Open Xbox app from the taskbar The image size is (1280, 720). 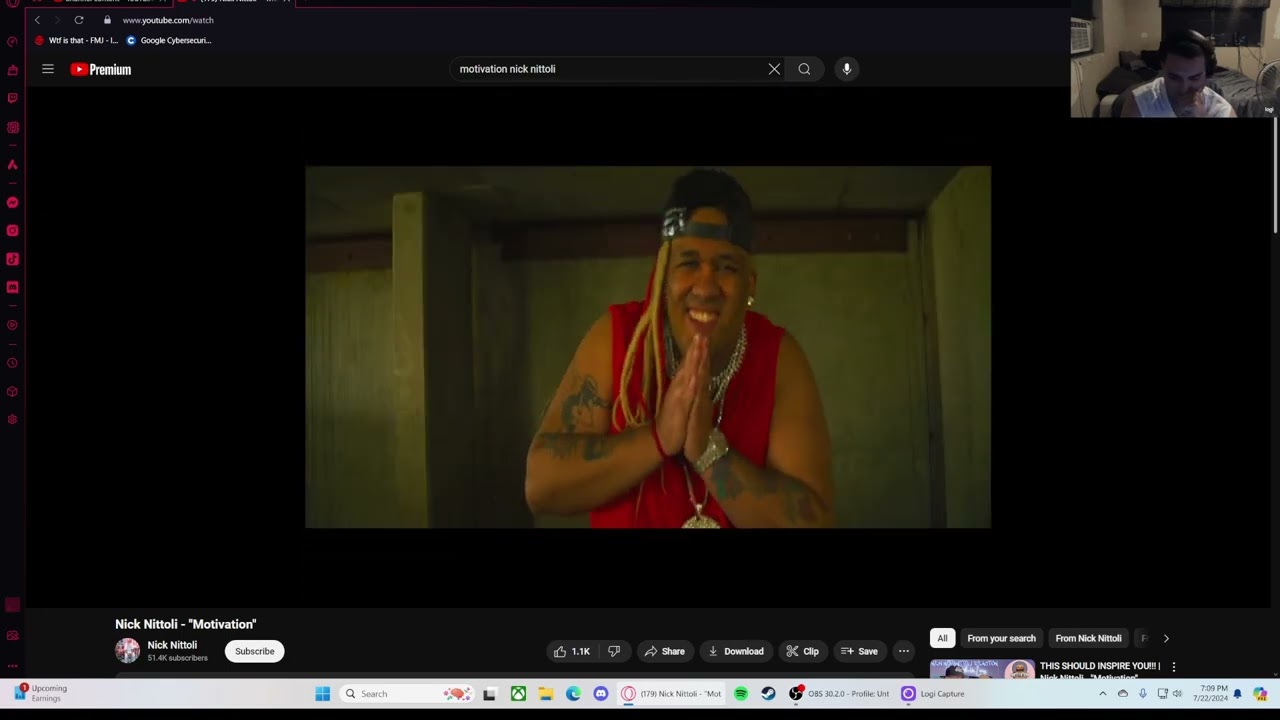518,694
